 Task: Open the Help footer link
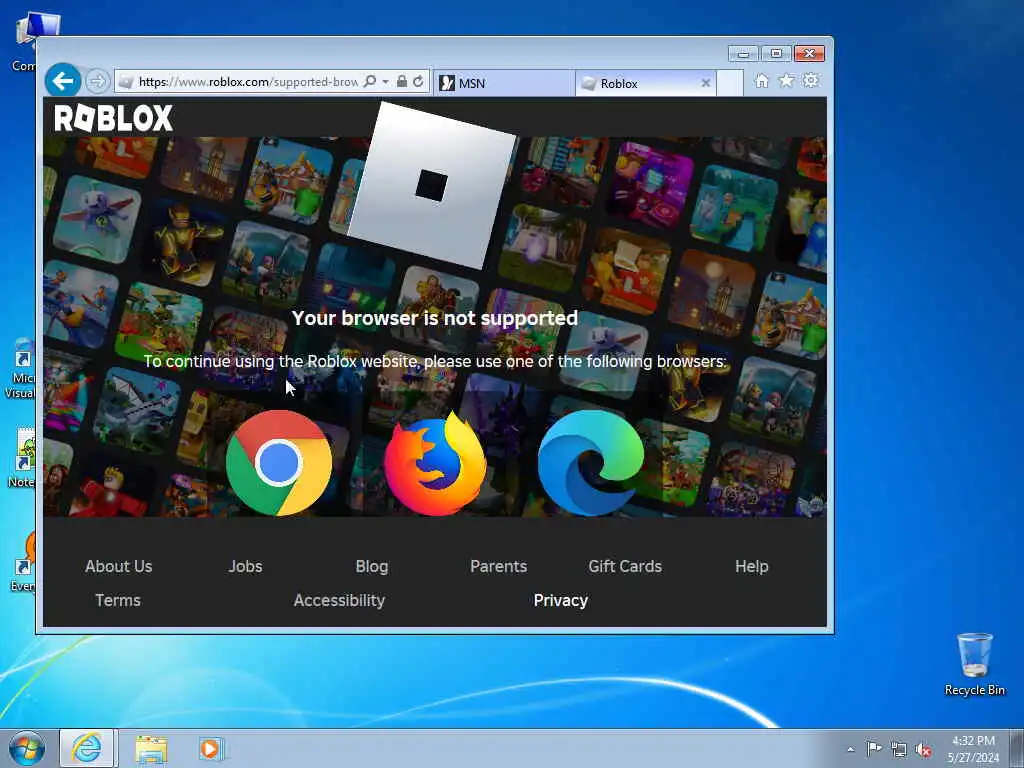coord(752,566)
